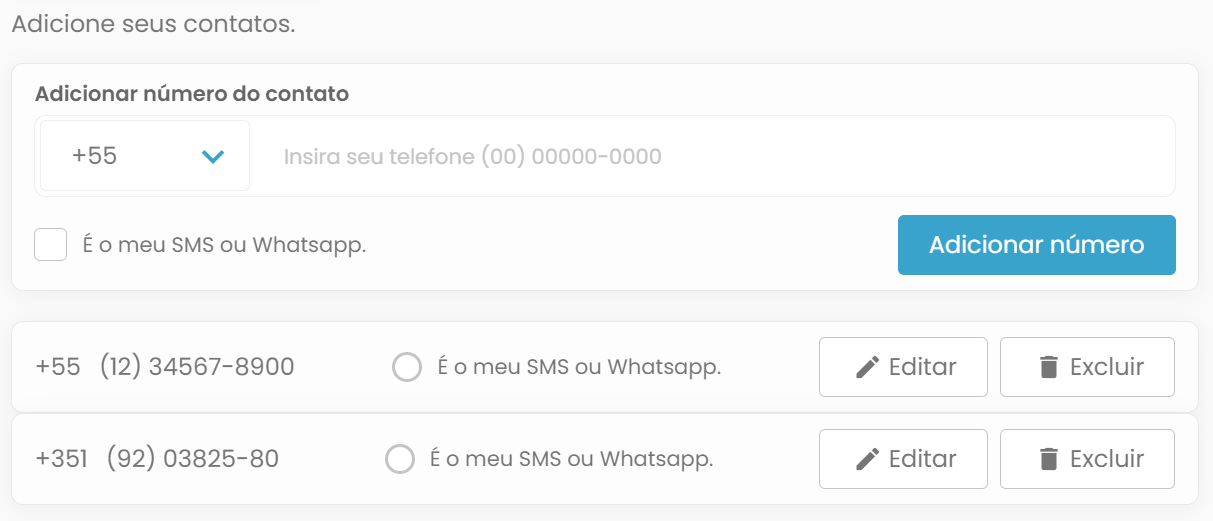
Task: Click the pencil icon for +351 number
Action: 867,459
